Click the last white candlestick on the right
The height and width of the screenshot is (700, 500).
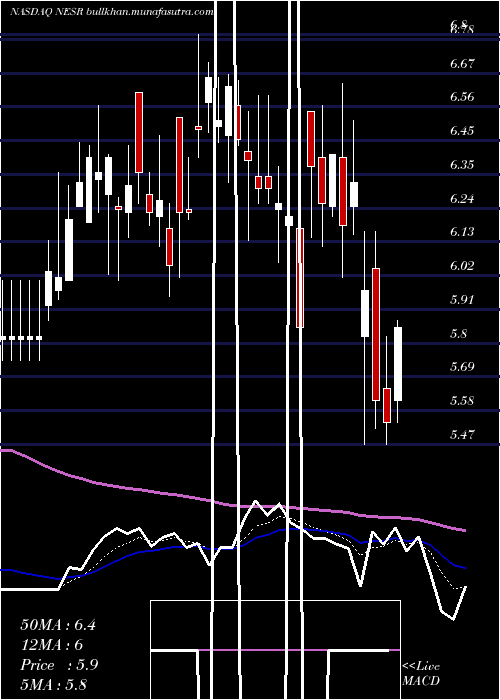tap(398, 364)
